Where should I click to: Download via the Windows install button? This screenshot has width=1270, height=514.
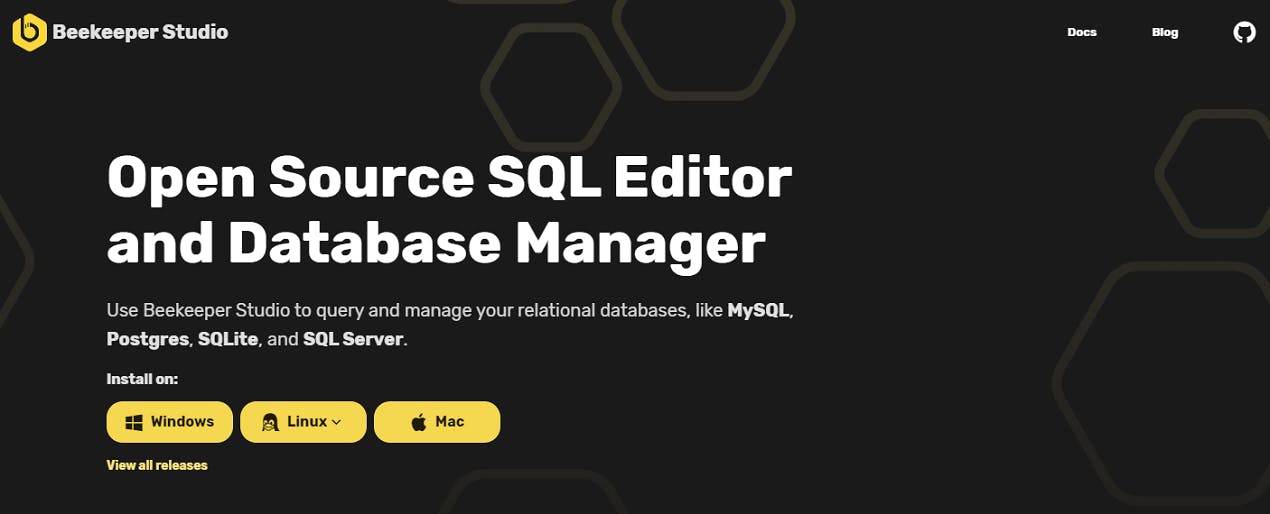point(170,422)
